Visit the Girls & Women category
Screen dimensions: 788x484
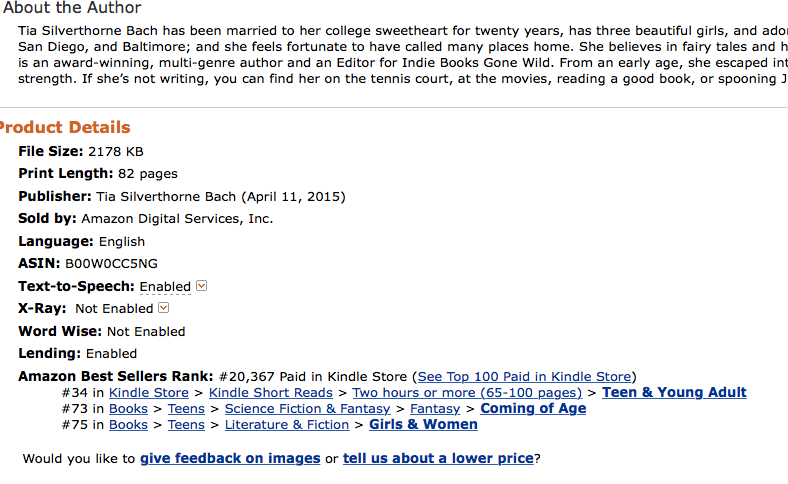[x=423, y=425]
